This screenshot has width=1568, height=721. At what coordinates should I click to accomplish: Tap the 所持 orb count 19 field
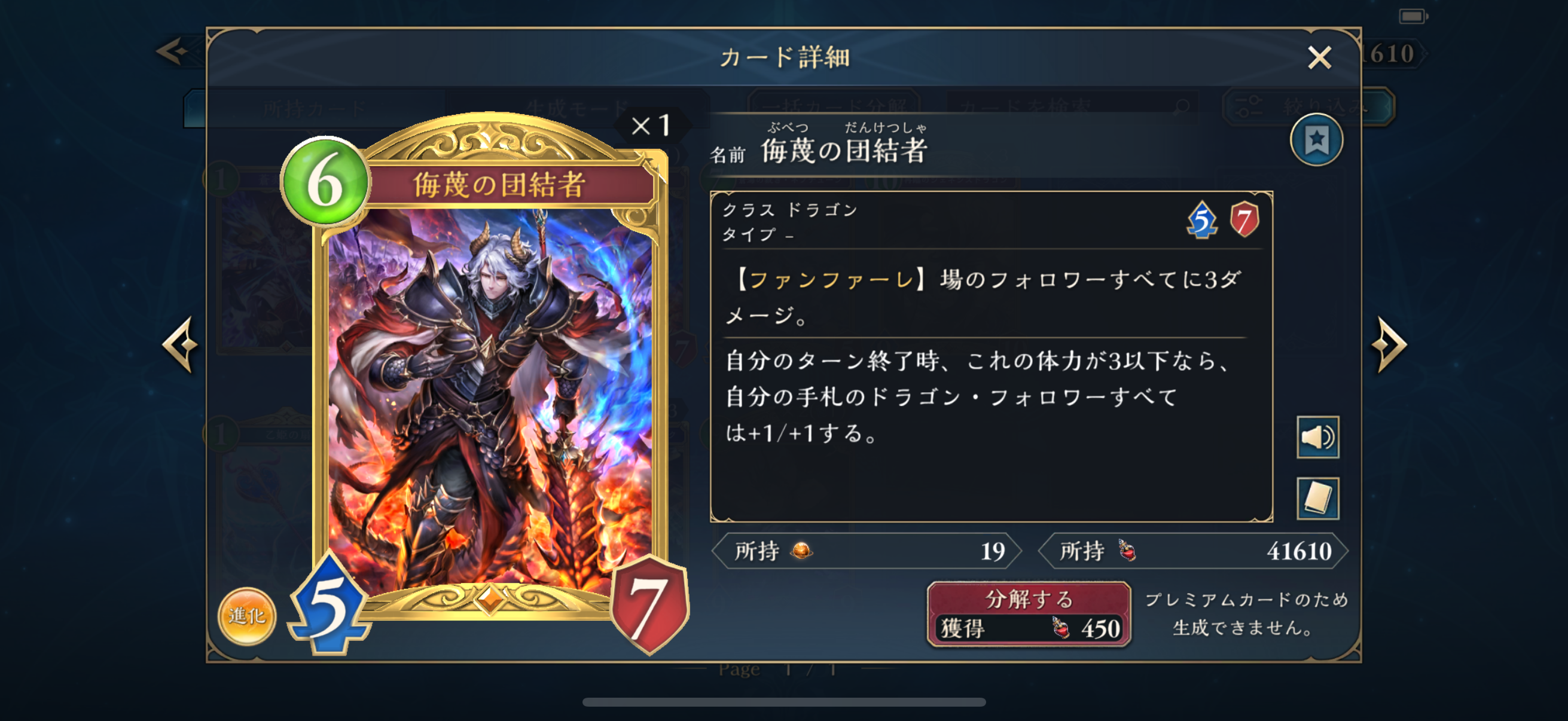tap(867, 551)
